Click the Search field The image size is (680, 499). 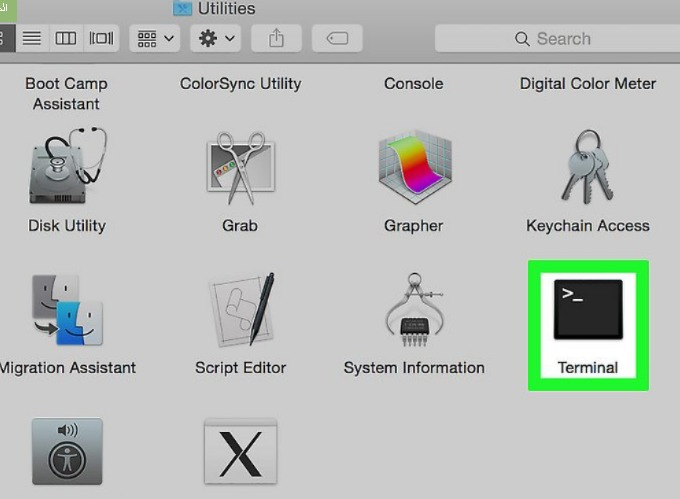[557, 39]
